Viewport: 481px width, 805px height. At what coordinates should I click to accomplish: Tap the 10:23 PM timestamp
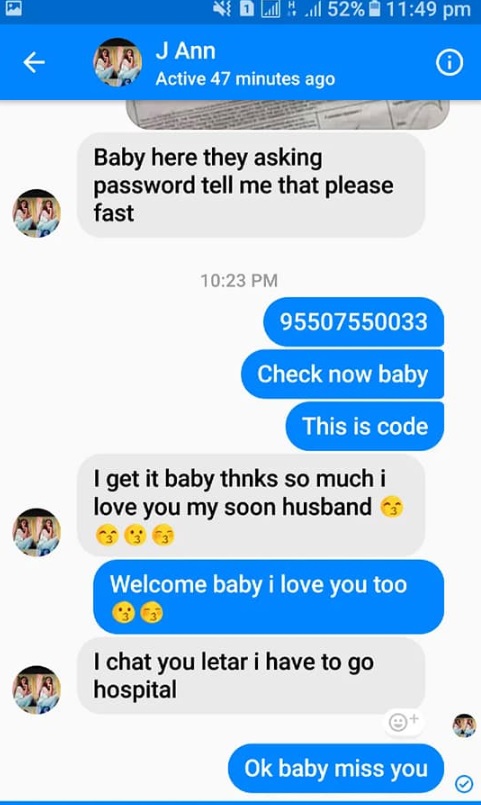pos(239,280)
